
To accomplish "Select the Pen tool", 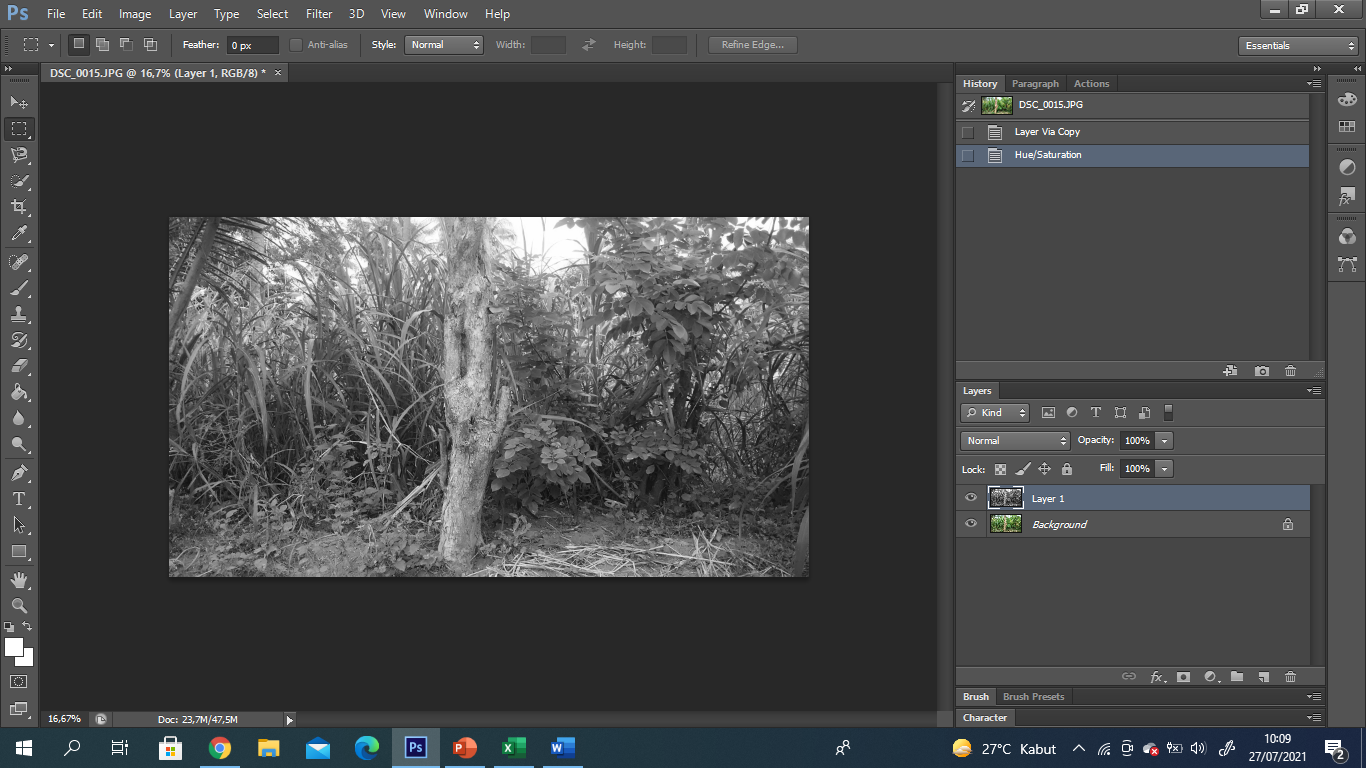I will pos(19,472).
